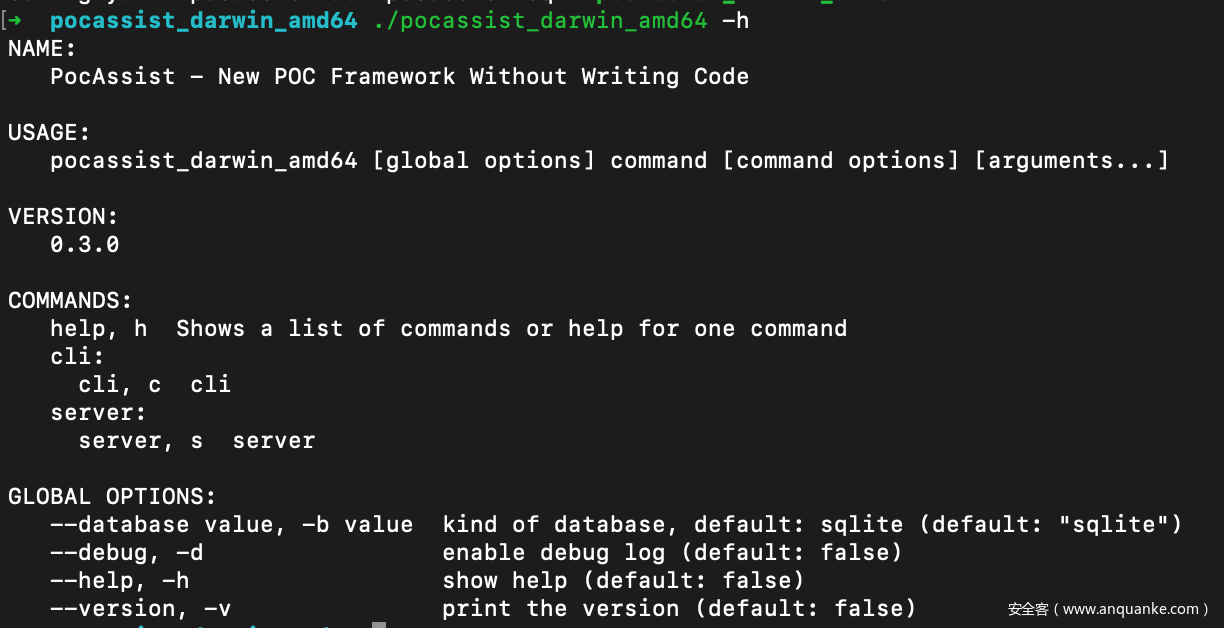Select [arguments...] in the usage line
The height and width of the screenshot is (628, 1224).
(1072, 160)
